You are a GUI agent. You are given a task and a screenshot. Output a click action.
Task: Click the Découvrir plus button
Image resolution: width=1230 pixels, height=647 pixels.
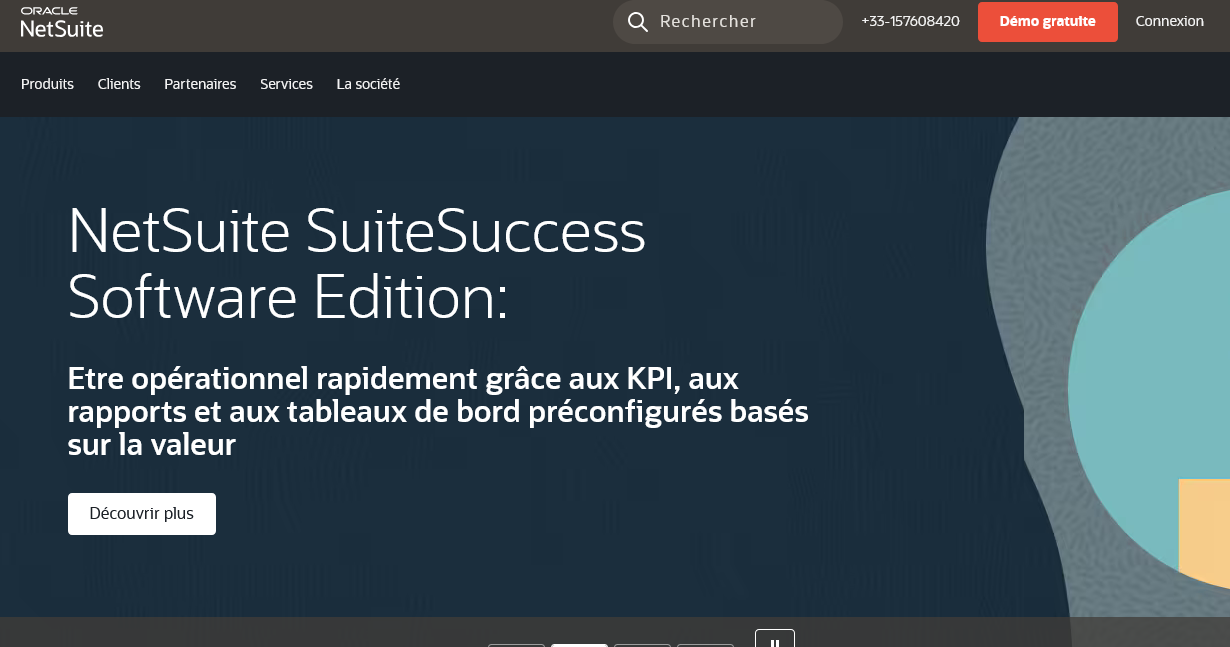(x=141, y=513)
